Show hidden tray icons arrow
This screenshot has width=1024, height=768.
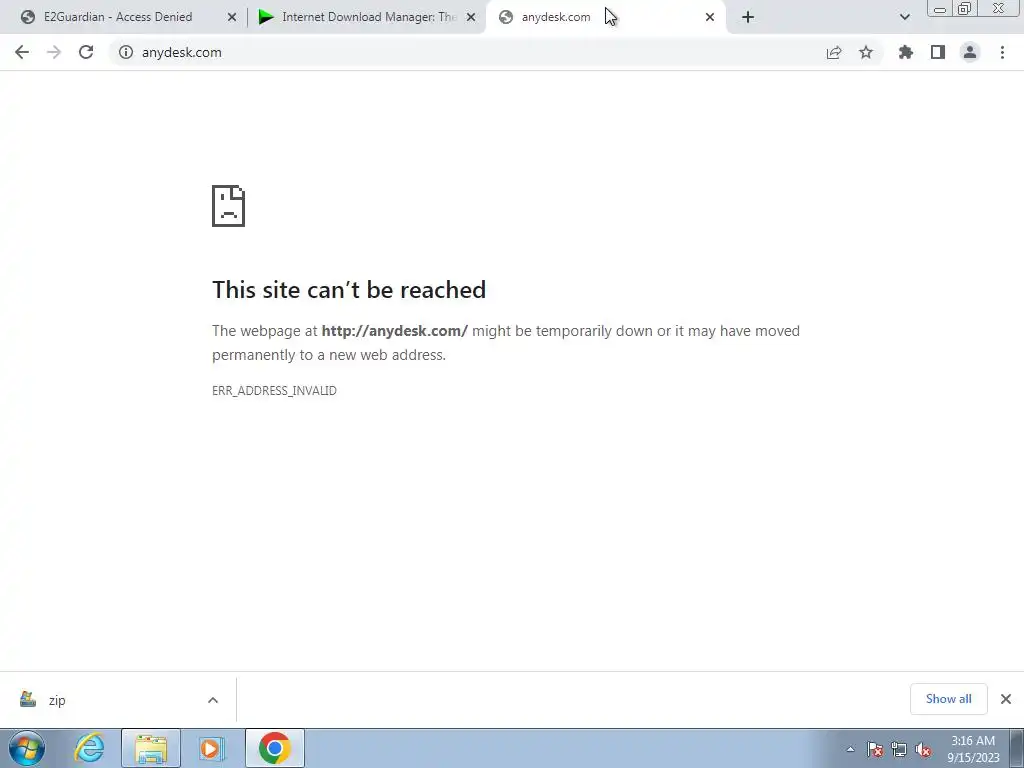click(x=850, y=749)
